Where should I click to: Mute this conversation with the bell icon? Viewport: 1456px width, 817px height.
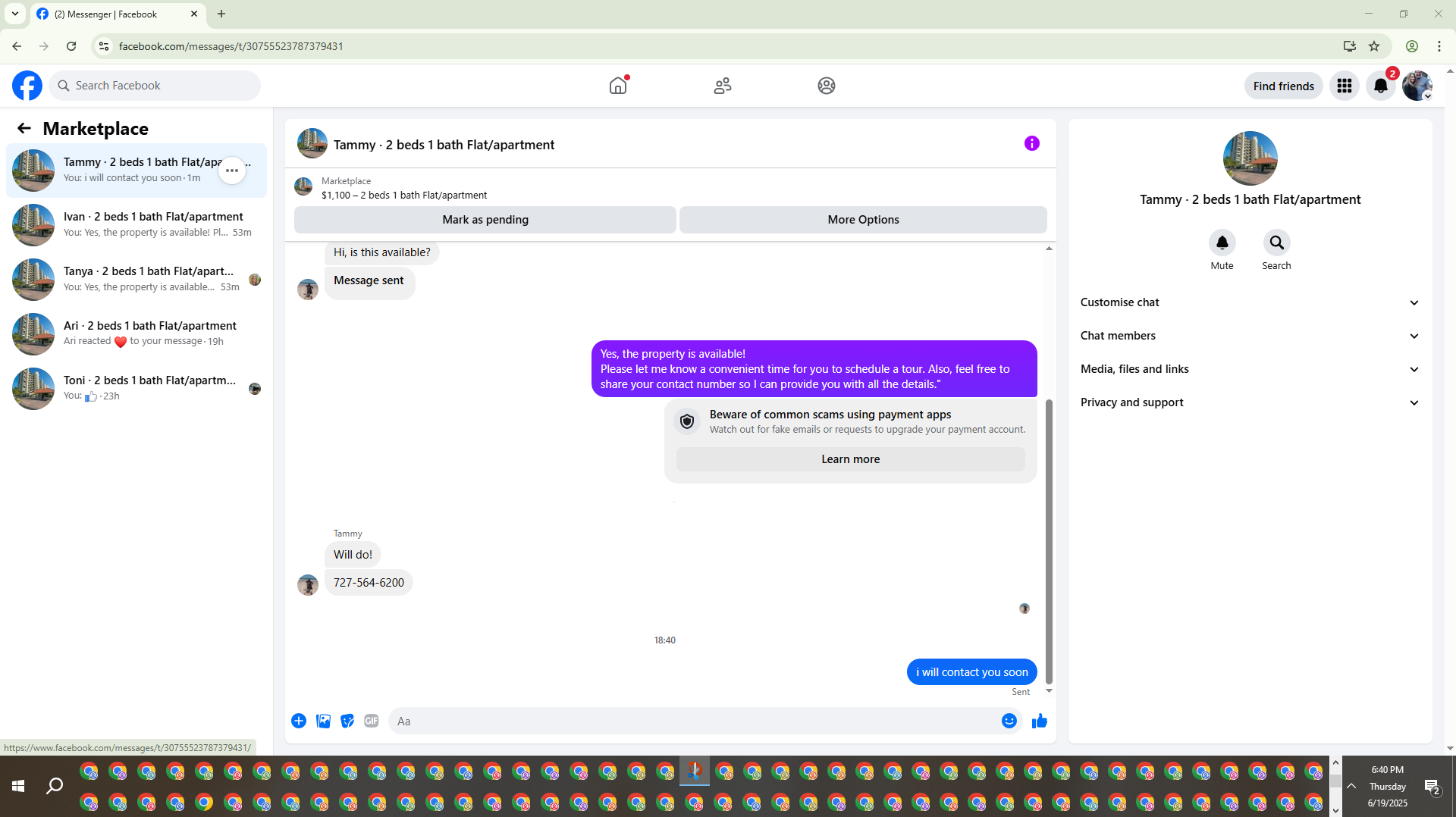1222,243
